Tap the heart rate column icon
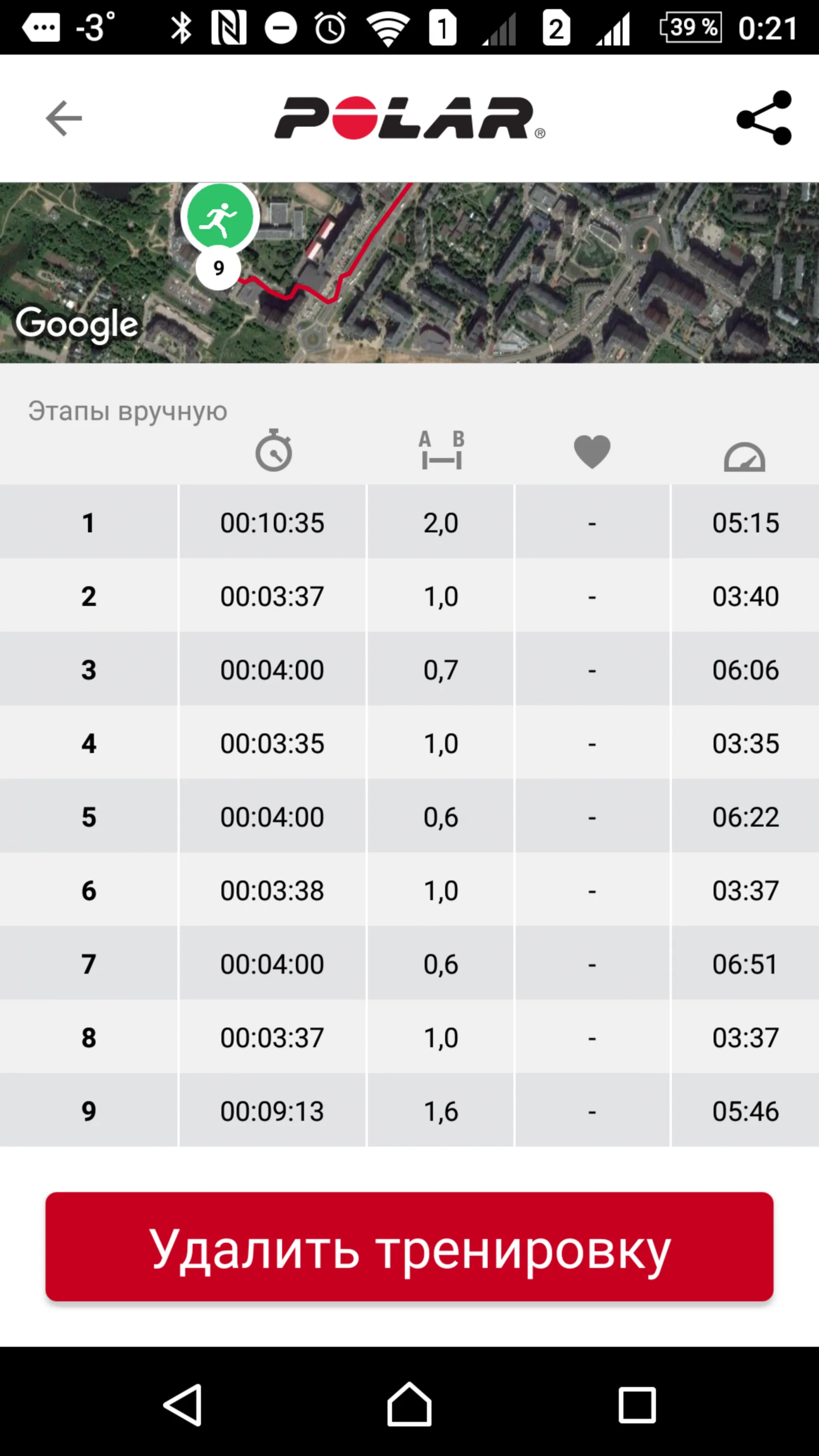 pos(592,452)
